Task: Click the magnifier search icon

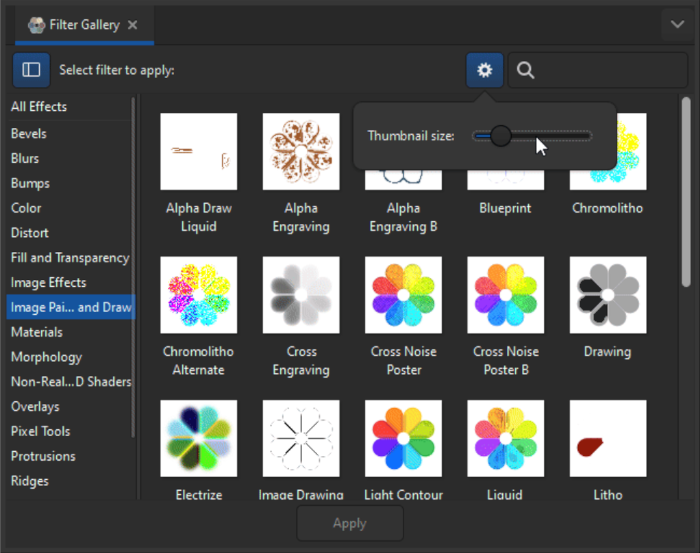Action: tap(526, 70)
